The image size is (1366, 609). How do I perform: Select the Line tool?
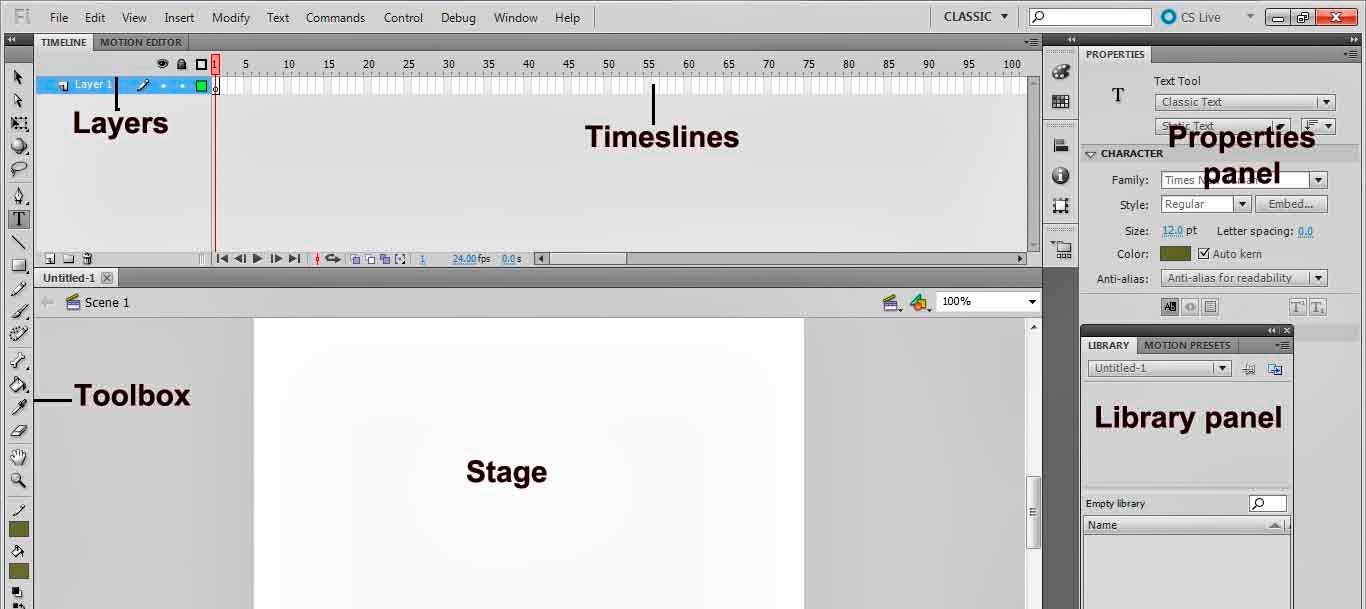tap(18, 242)
